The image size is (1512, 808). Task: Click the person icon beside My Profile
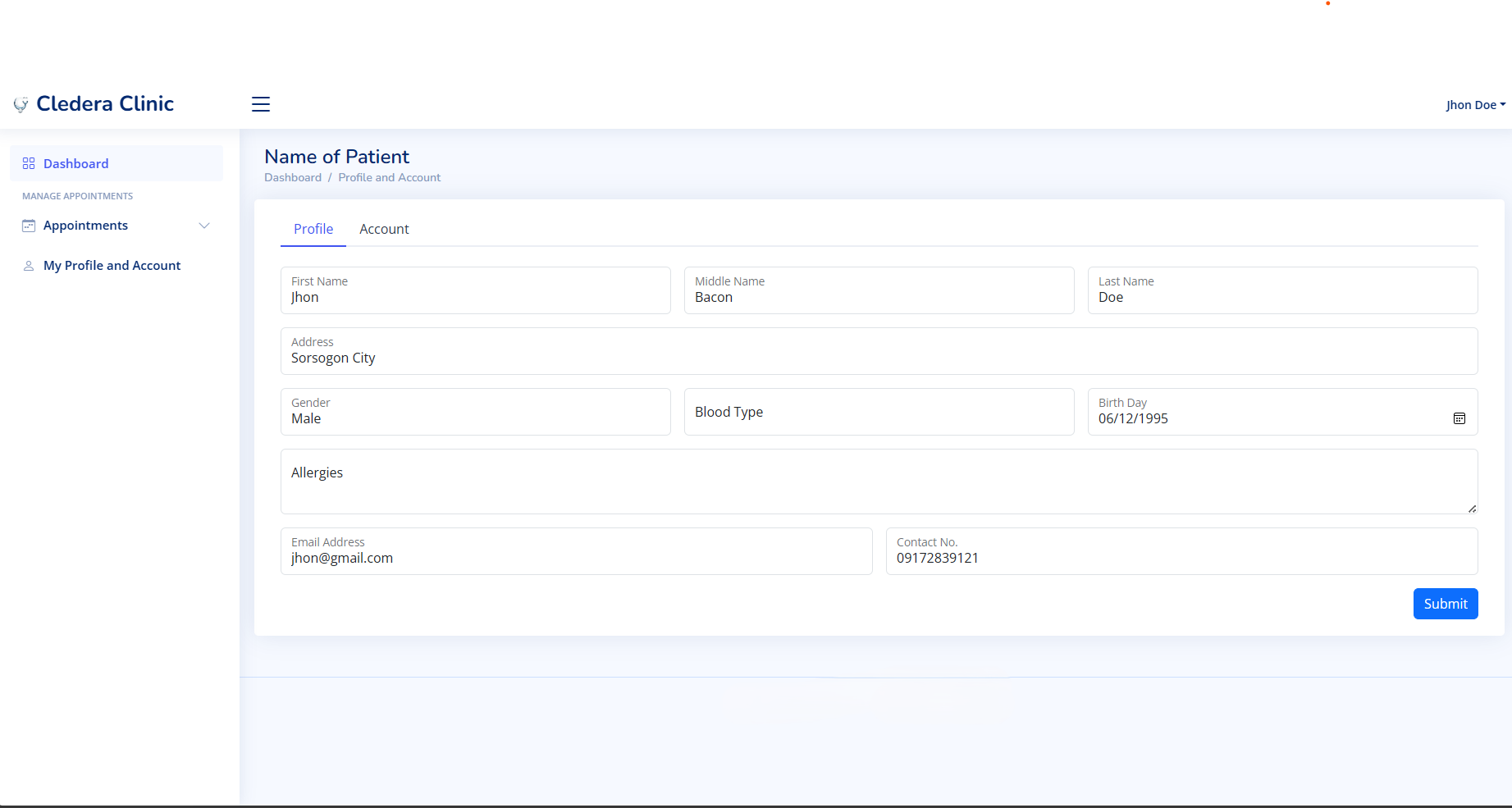coord(29,266)
